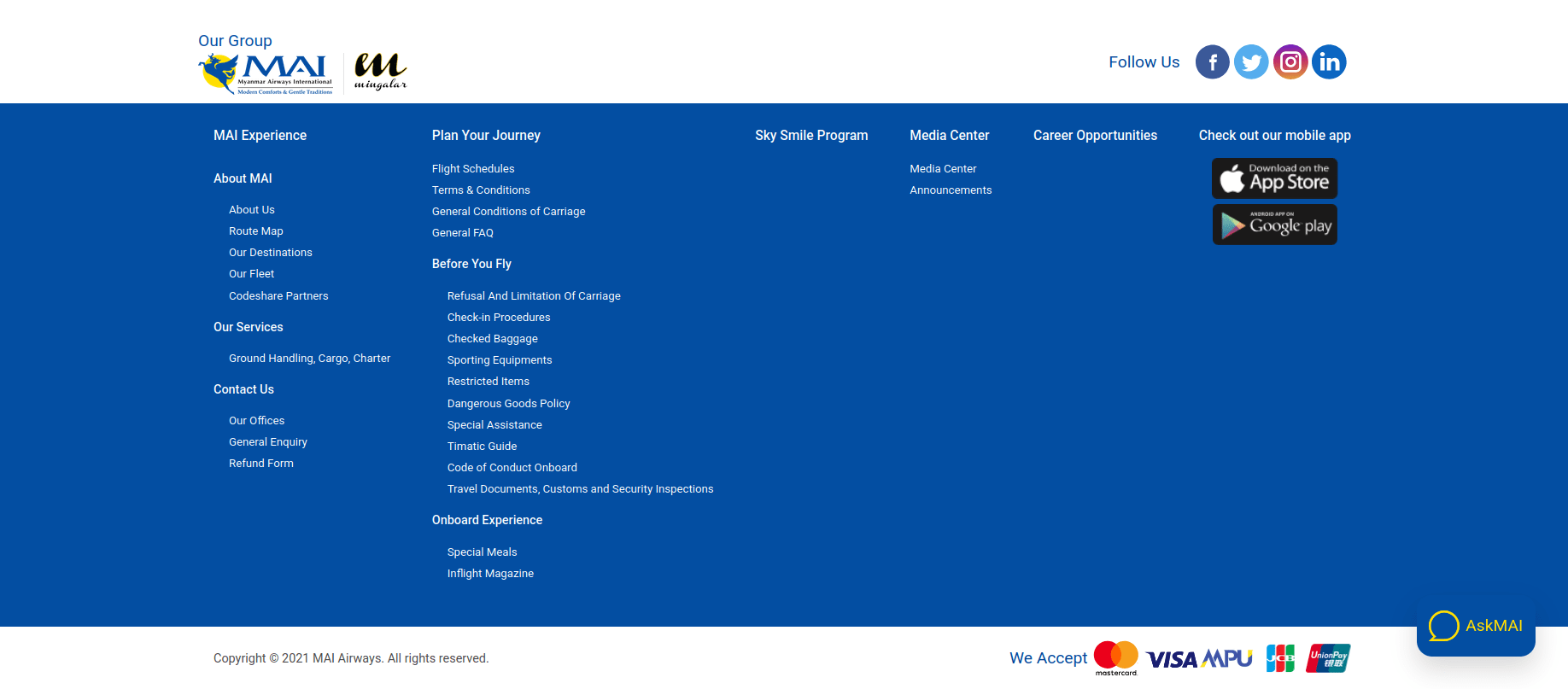
Task: Open Checked Baggage information
Action: point(493,339)
